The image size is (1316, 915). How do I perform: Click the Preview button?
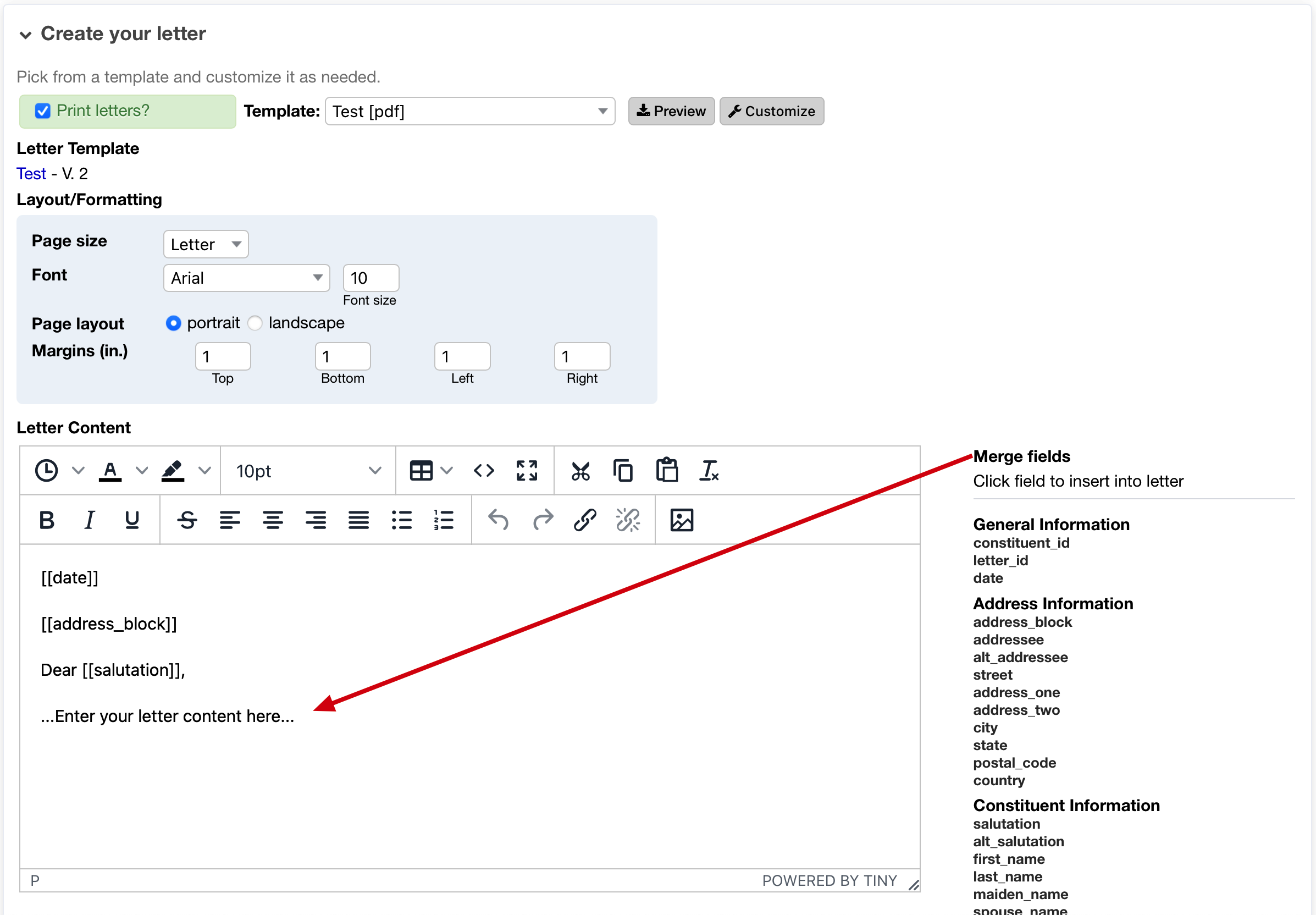coord(671,111)
